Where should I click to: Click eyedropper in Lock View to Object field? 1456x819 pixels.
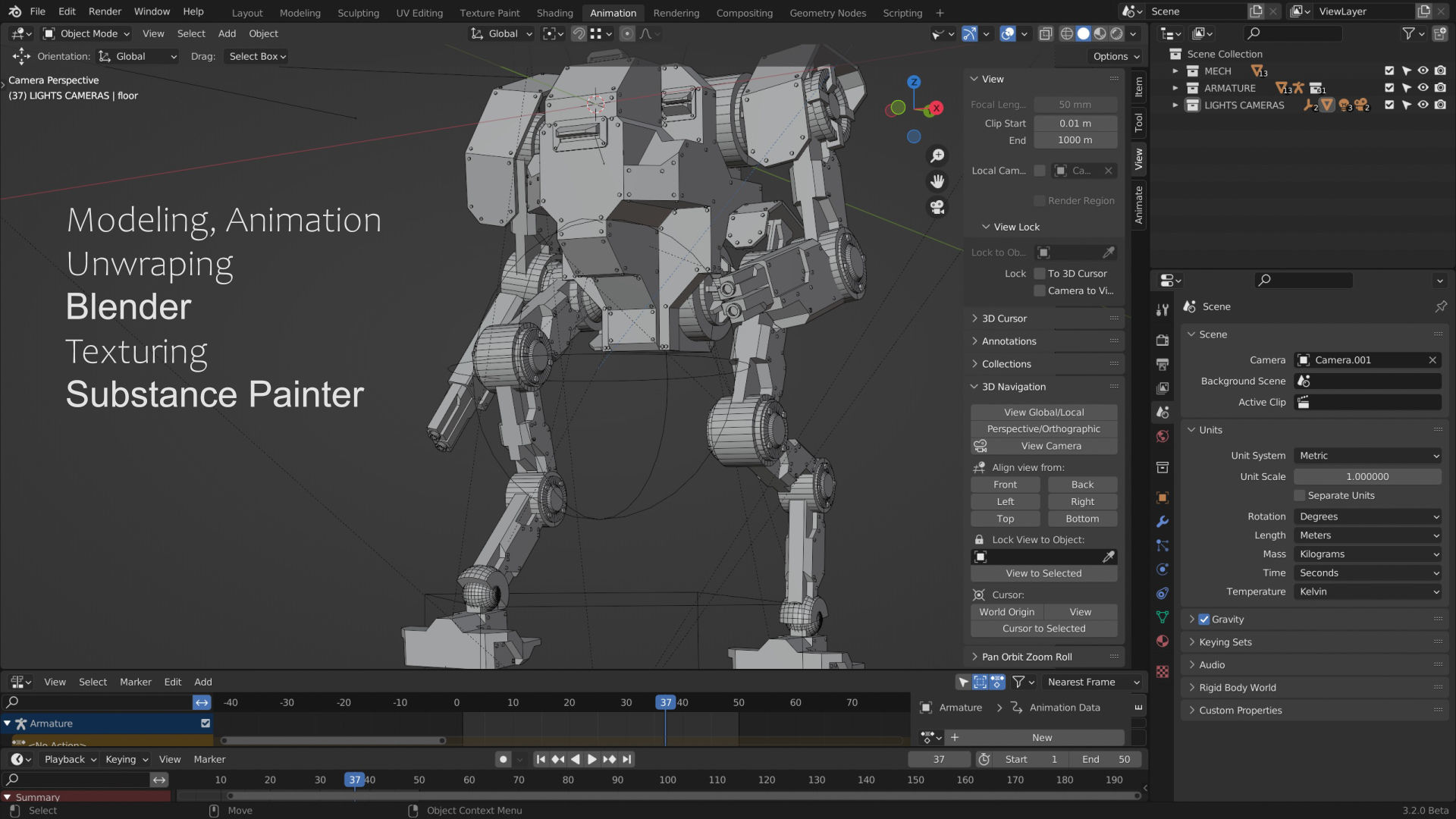pos(1108,557)
